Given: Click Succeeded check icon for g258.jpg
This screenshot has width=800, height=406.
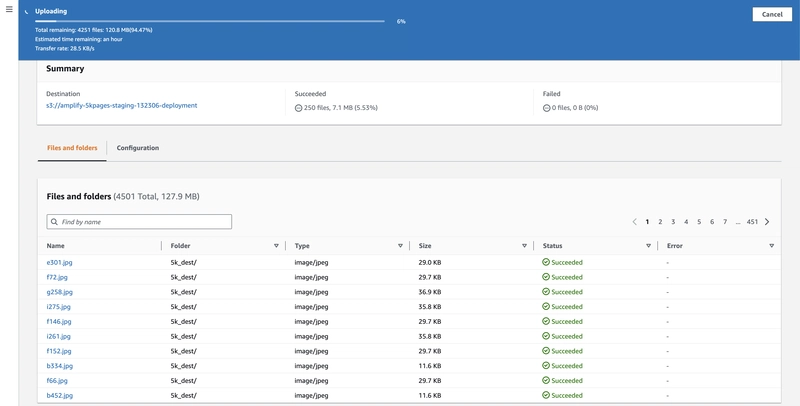Looking at the screenshot, I should point(546,292).
